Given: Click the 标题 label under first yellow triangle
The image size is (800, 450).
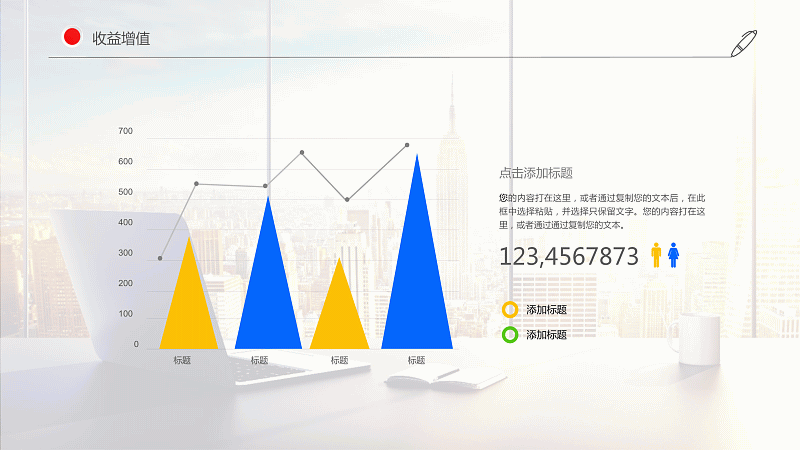Looking at the screenshot, I should point(182,360).
